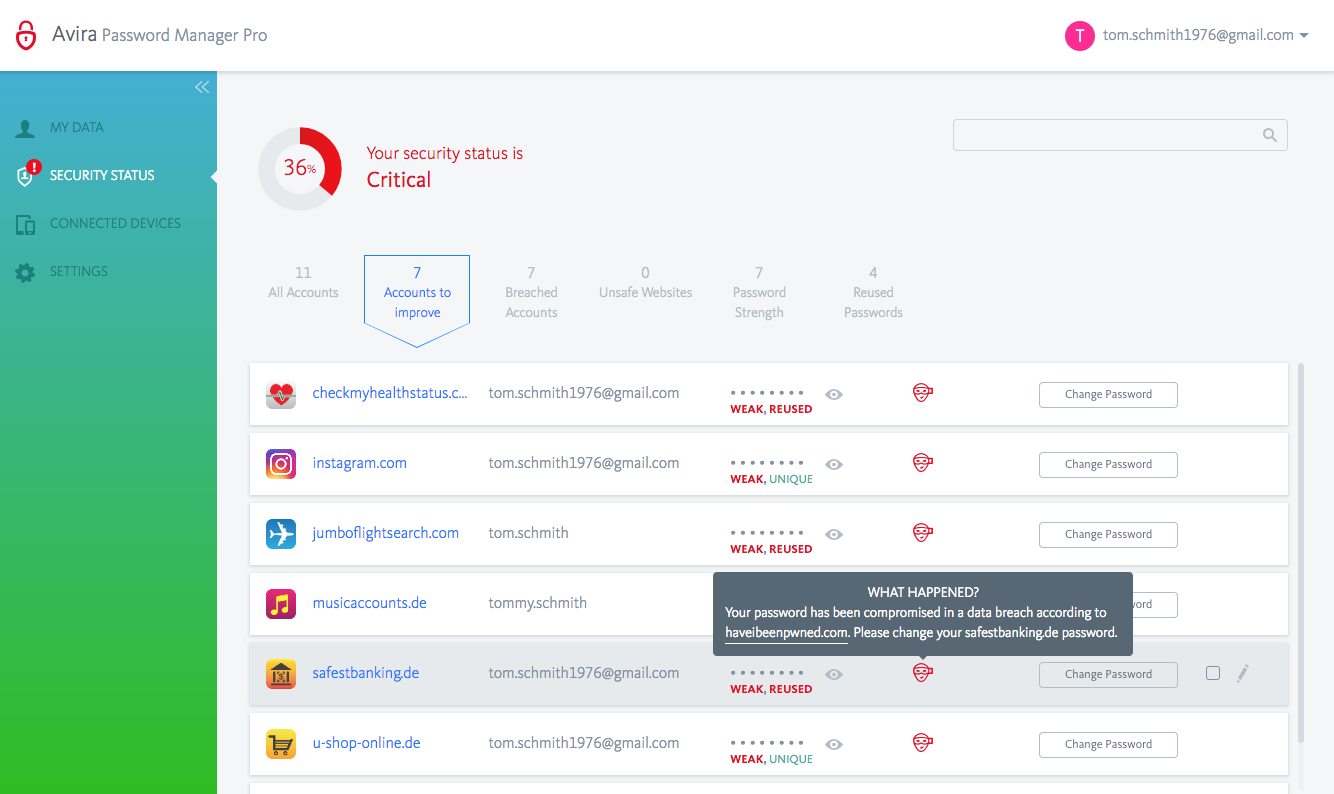Switch to the All Accounts tab

click(303, 283)
